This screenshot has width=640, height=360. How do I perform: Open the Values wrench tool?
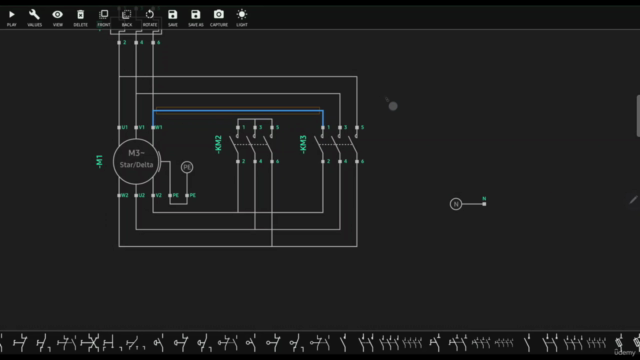point(34,18)
